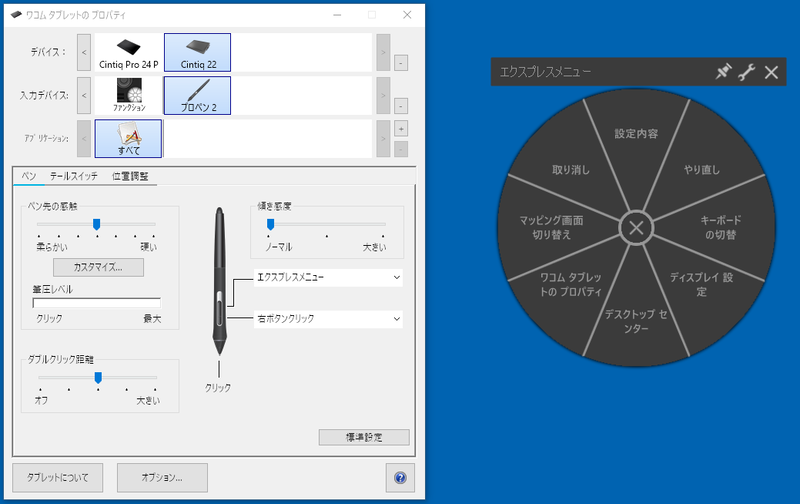The width and height of the screenshot is (800, 504).
Task: Click the オフ label under ダブルクリック距離
Action: click(41, 400)
